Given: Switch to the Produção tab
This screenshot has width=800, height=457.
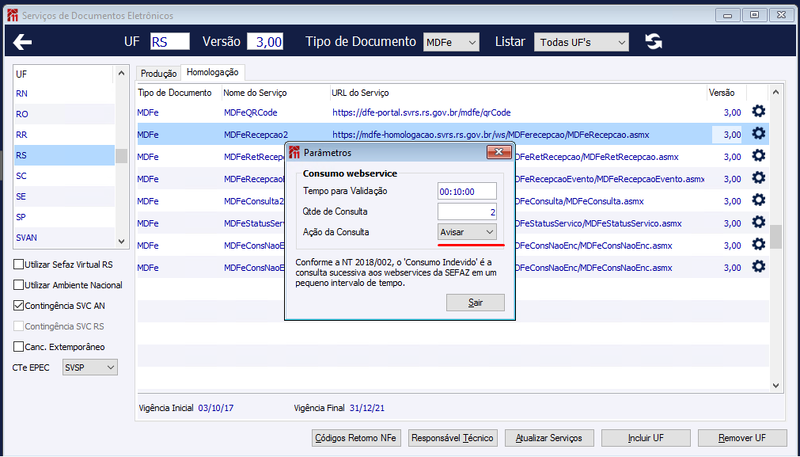Looking at the screenshot, I should pos(159,73).
